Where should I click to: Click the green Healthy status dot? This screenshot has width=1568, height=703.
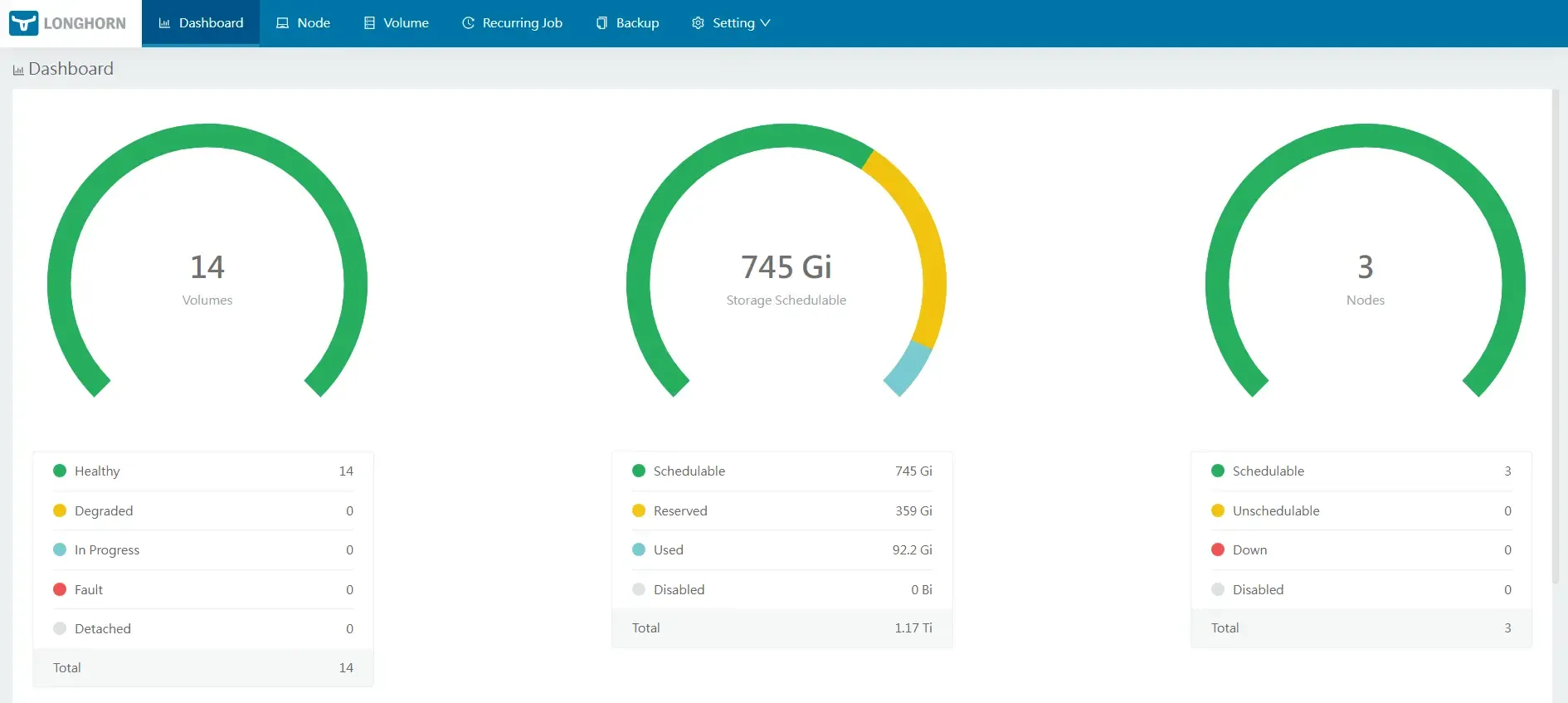(x=60, y=471)
